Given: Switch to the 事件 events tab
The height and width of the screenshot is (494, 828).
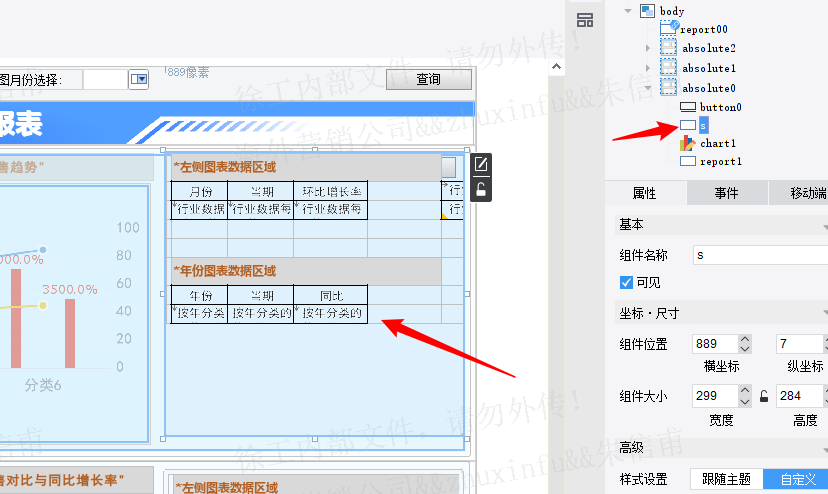Looking at the screenshot, I should click(x=727, y=193).
